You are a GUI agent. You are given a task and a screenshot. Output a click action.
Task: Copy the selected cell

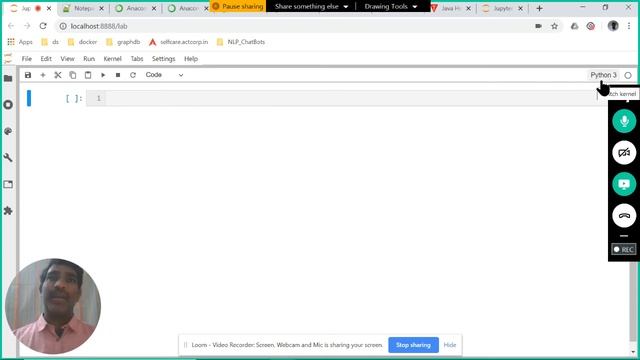click(x=73, y=75)
